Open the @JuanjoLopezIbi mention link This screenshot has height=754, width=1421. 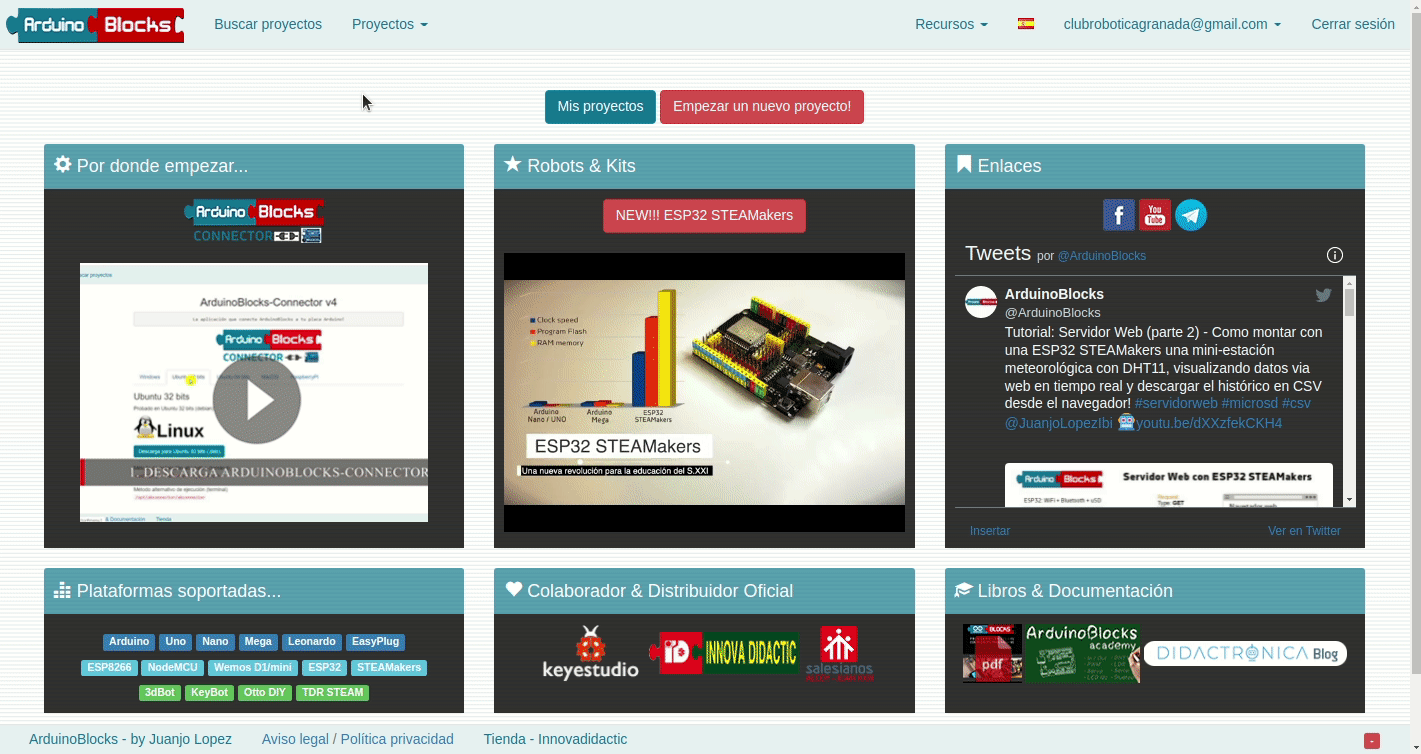coord(1059,423)
